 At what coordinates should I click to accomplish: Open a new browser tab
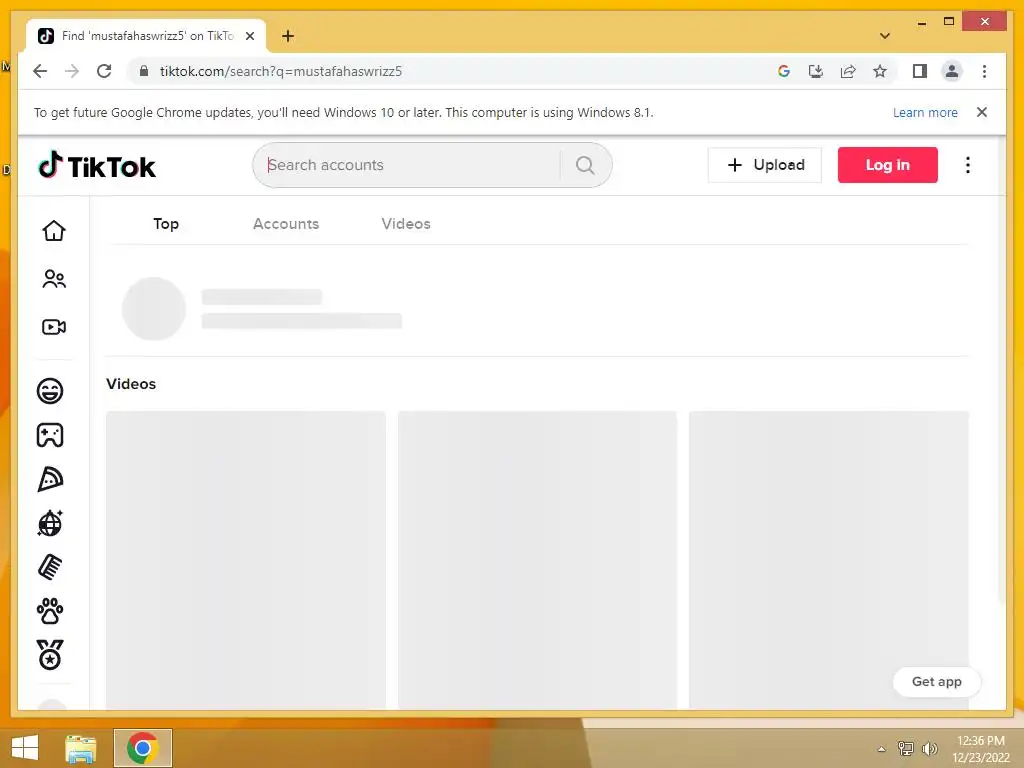pos(288,36)
